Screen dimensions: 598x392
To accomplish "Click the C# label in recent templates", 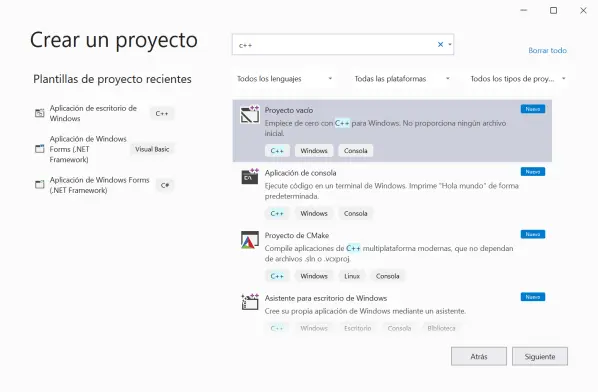I will click(165, 185).
